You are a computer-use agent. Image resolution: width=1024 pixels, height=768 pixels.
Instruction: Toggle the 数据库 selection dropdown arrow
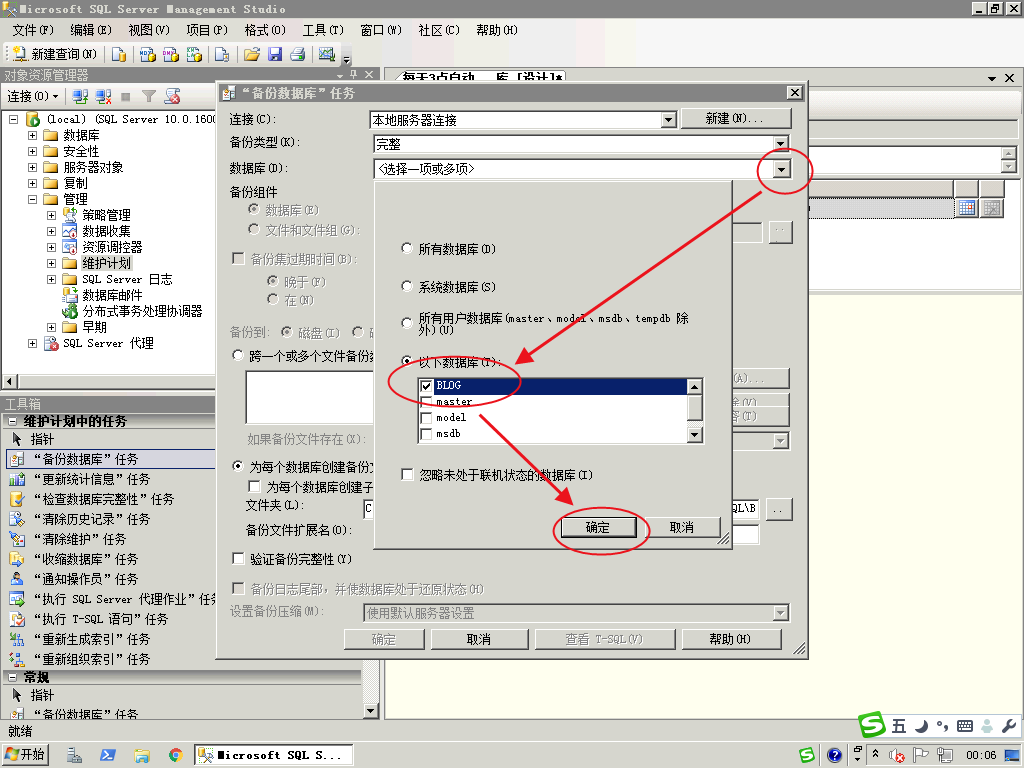(781, 170)
